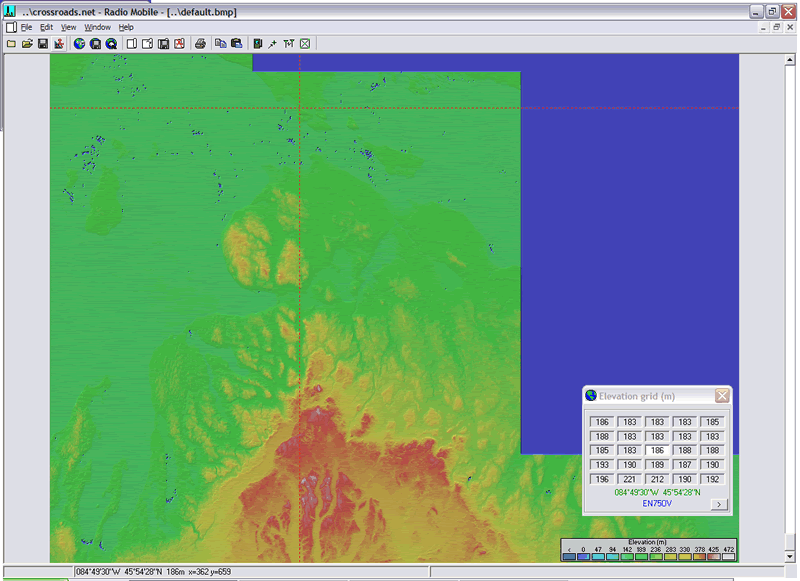Click the highlighted center cell showing 186

[x=656, y=451]
